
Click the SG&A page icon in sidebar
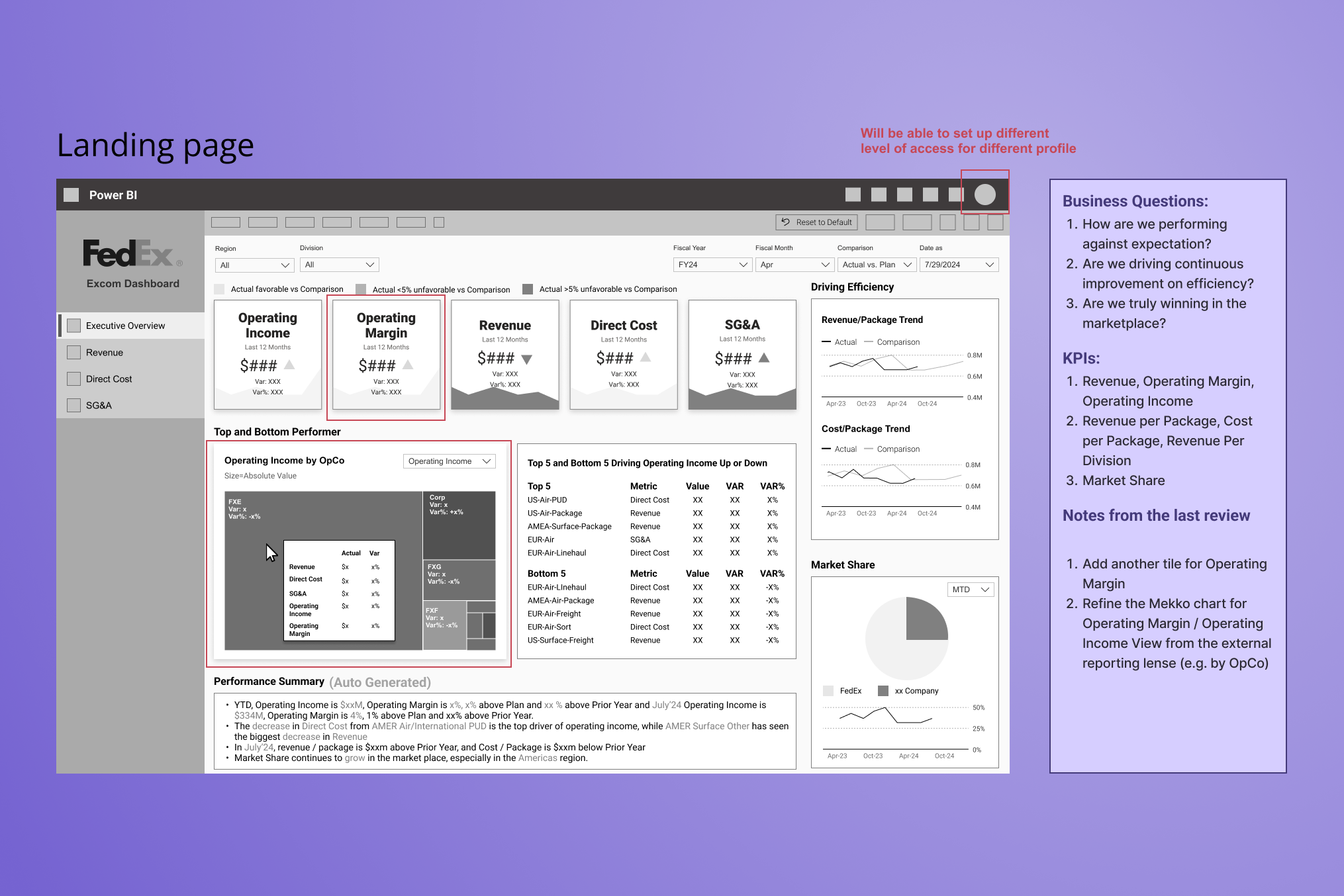pyautogui.click(x=73, y=406)
